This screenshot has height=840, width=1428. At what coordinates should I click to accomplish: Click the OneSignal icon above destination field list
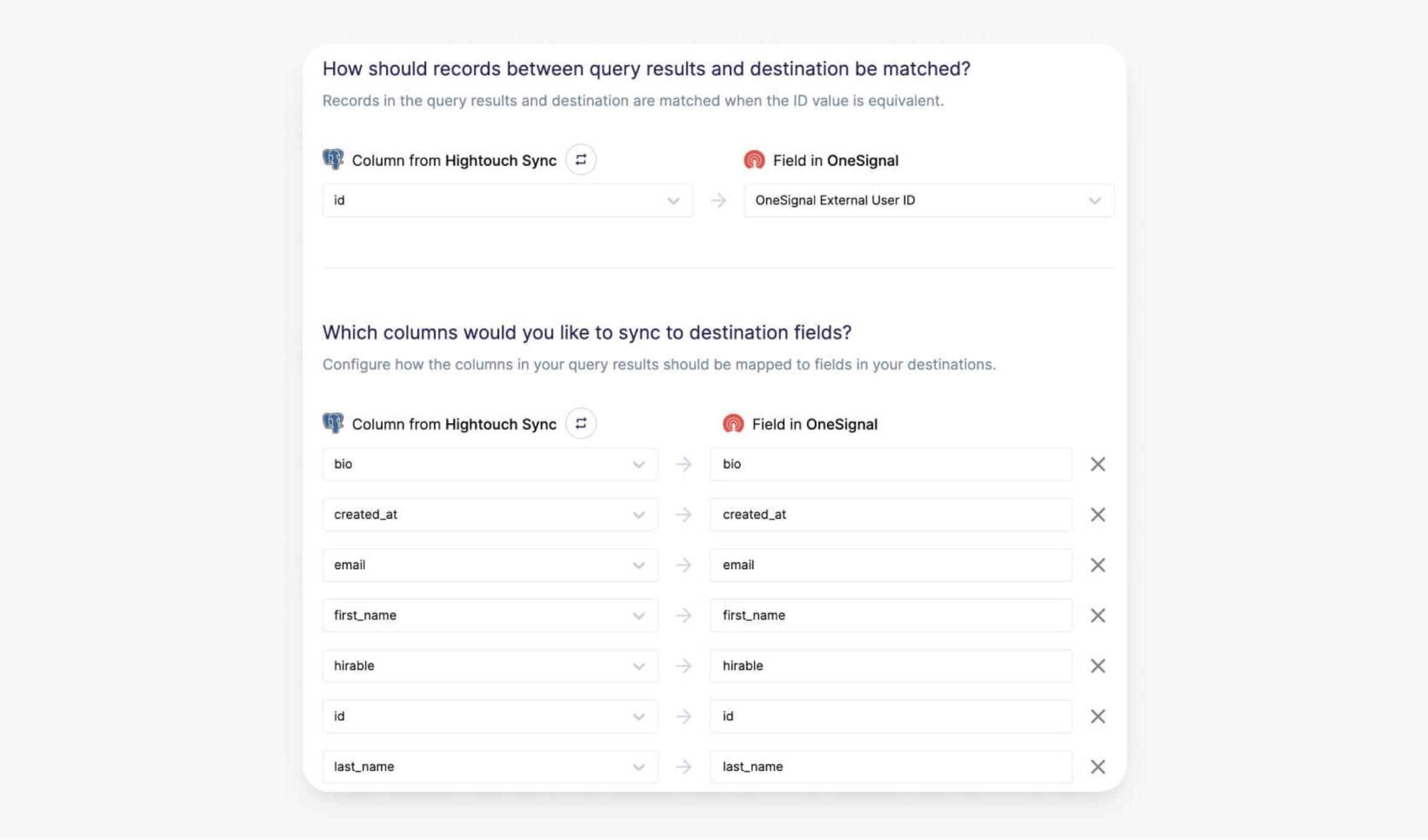(732, 423)
